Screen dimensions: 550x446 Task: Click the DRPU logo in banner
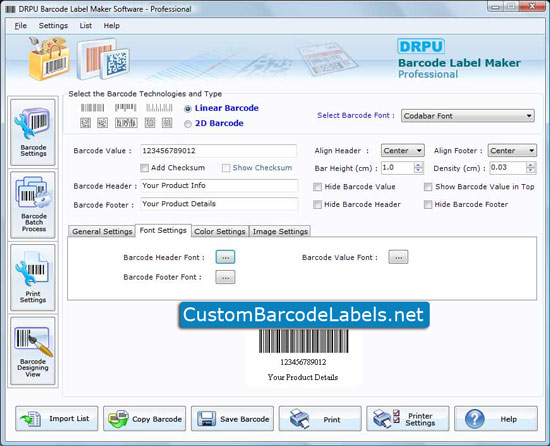(x=421, y=46)
